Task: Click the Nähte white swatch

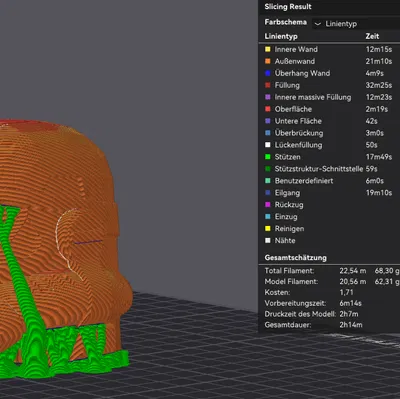Action: click(x=268, y=241)
